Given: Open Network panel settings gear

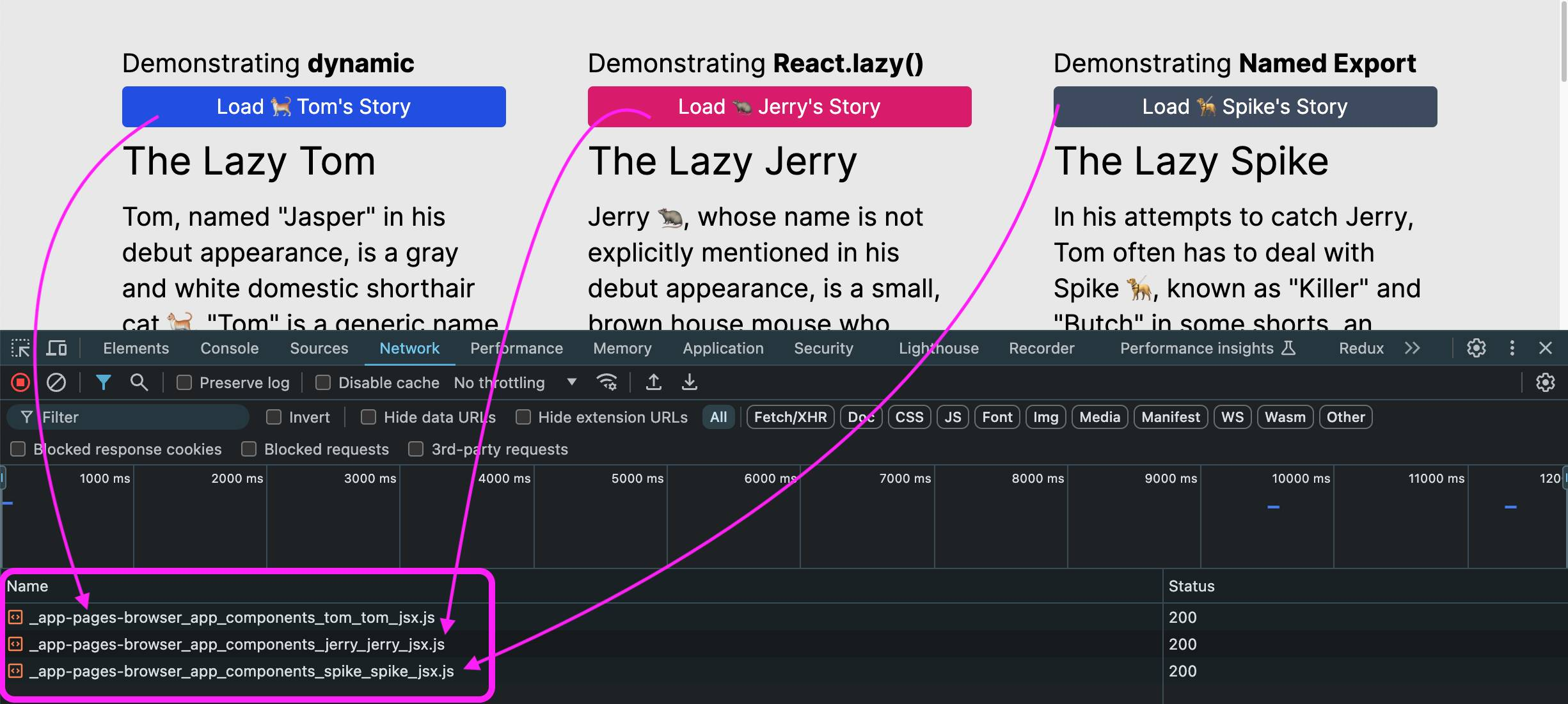Looking at the screenshot, I should tap(1546, 383).
